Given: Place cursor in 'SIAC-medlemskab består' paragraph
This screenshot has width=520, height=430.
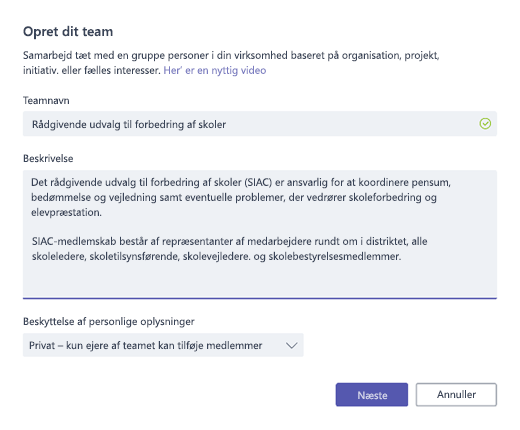Looking at the screenshot, I should (x=229, y=249).
